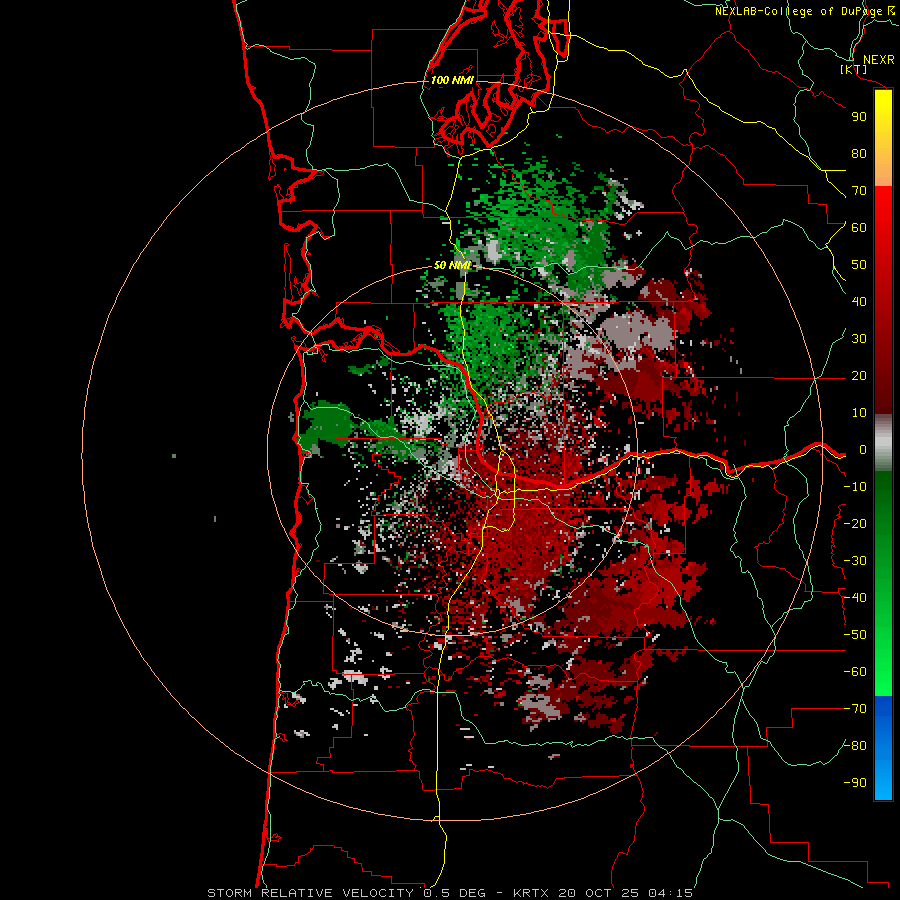Click the "60" value on the velocity scale
Screen dimensions: 900x900
[x=859, y=228]
